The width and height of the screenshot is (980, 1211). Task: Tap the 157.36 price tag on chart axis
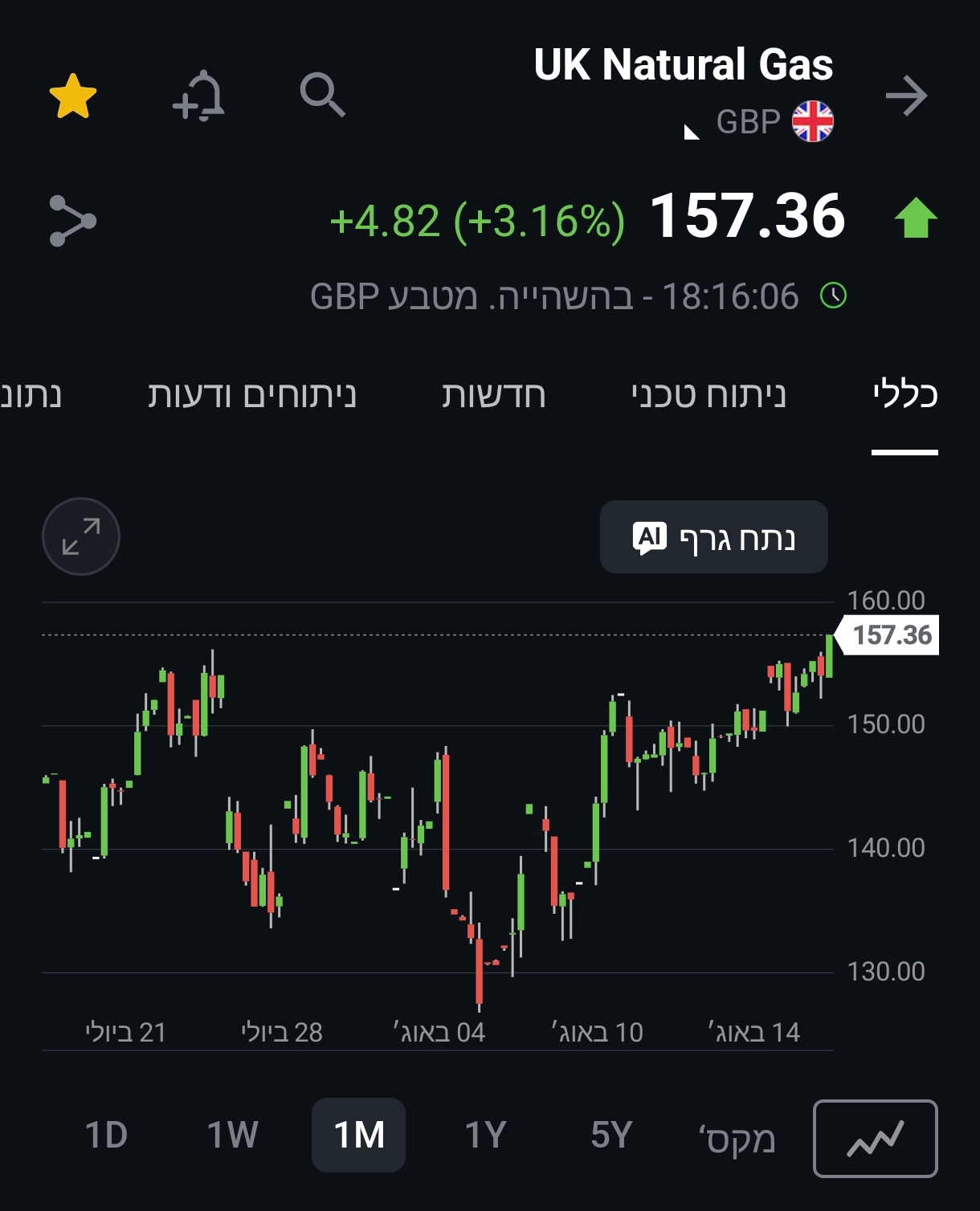pyautogui.click(x=888, y=635)
